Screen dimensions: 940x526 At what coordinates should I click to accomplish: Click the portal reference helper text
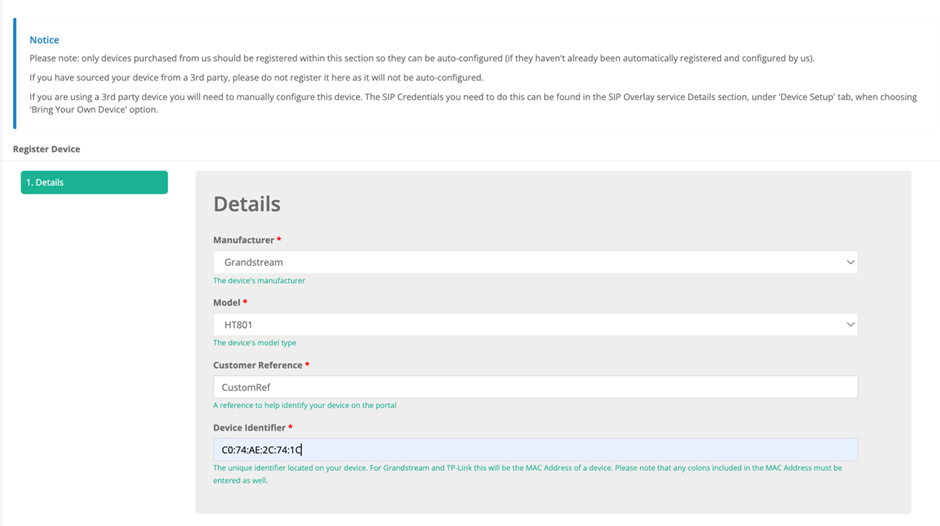point(305,405)
